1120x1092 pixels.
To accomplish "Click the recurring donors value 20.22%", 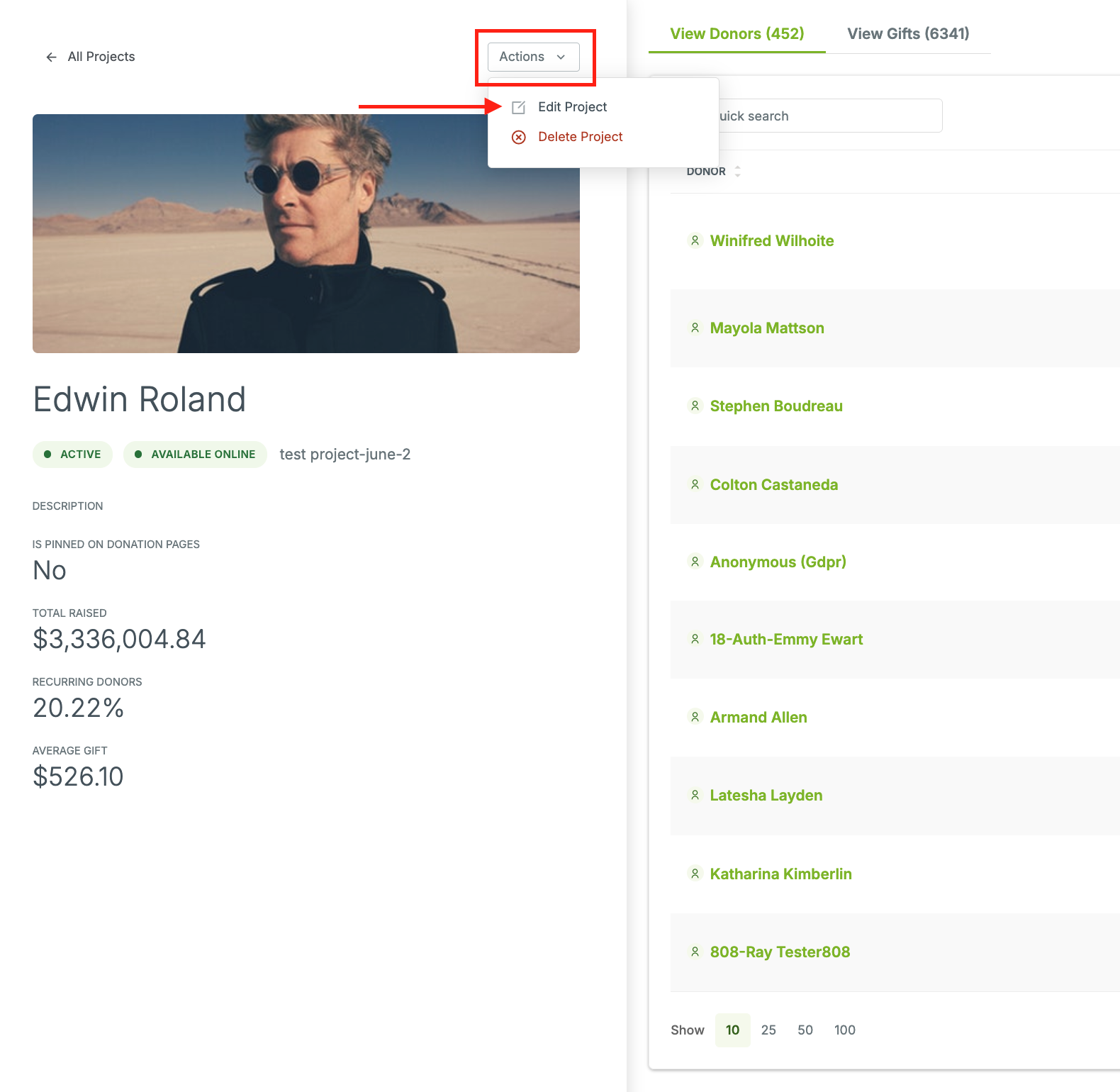I will click(x=78, y=708).
